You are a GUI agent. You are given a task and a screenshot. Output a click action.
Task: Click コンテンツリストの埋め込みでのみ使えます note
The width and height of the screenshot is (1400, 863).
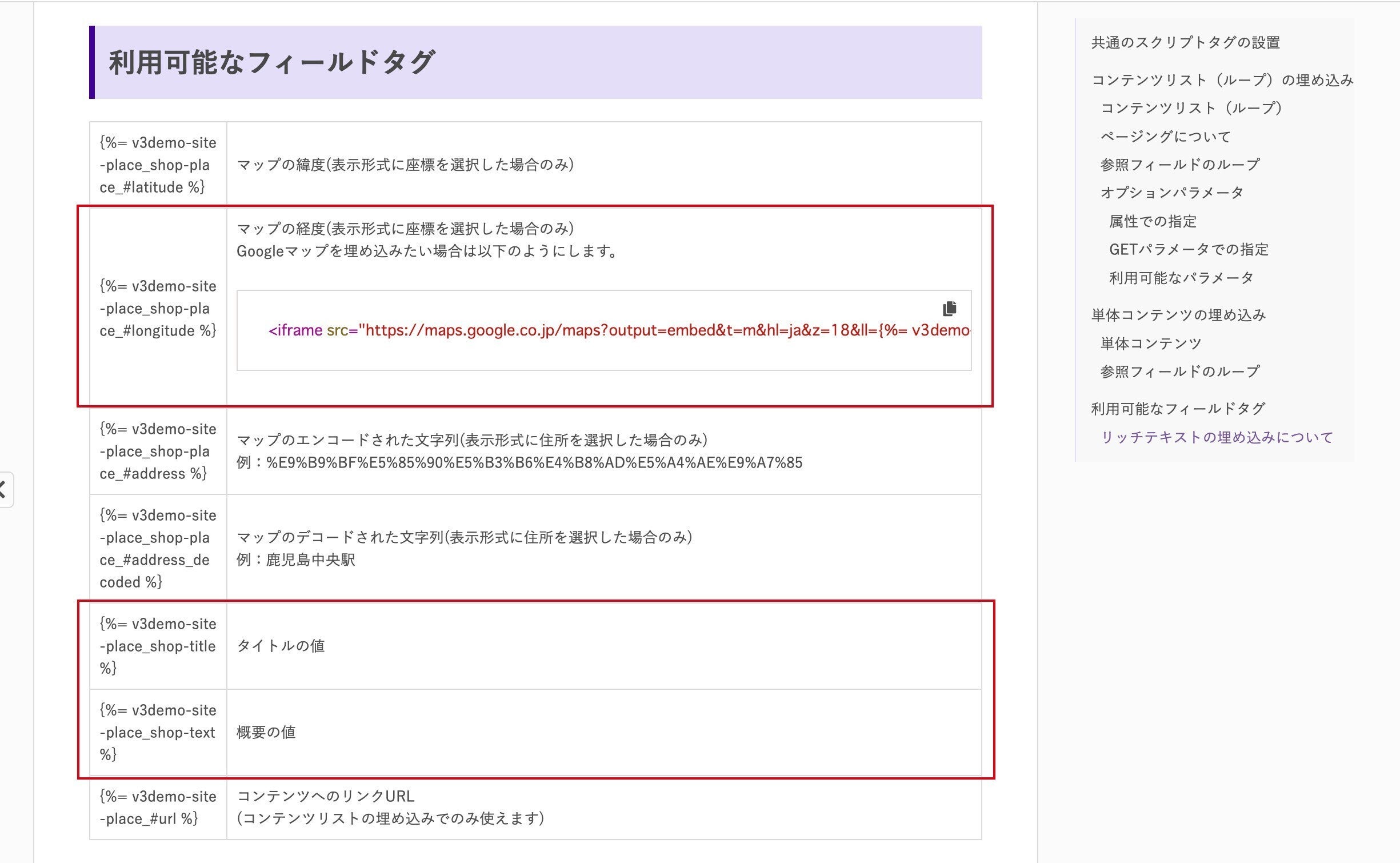[x=390, y=818]
